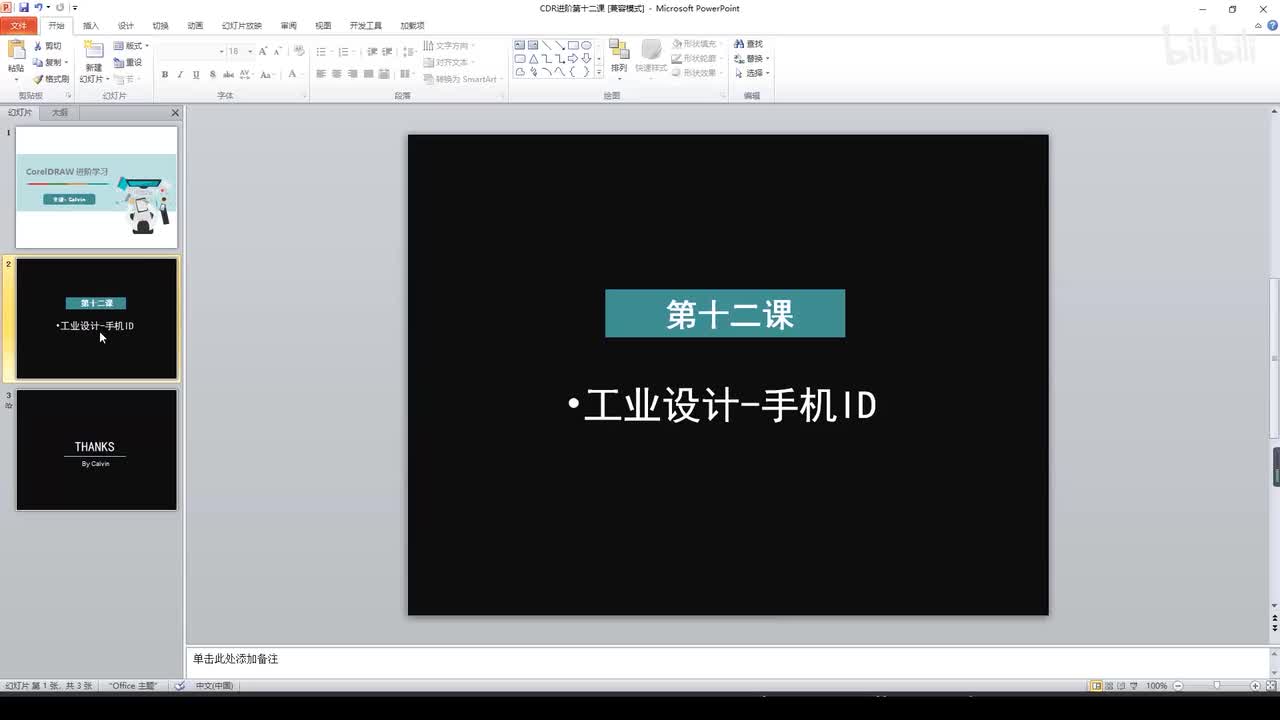1280x720 pixels.
Task: Click the New Slide (新建幻灯片) icon
Action: coord(93,50)
